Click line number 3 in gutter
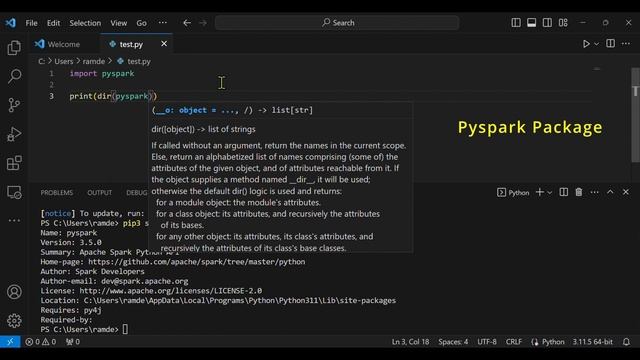Viewport: 640px width, 360px height. [51, 96]
